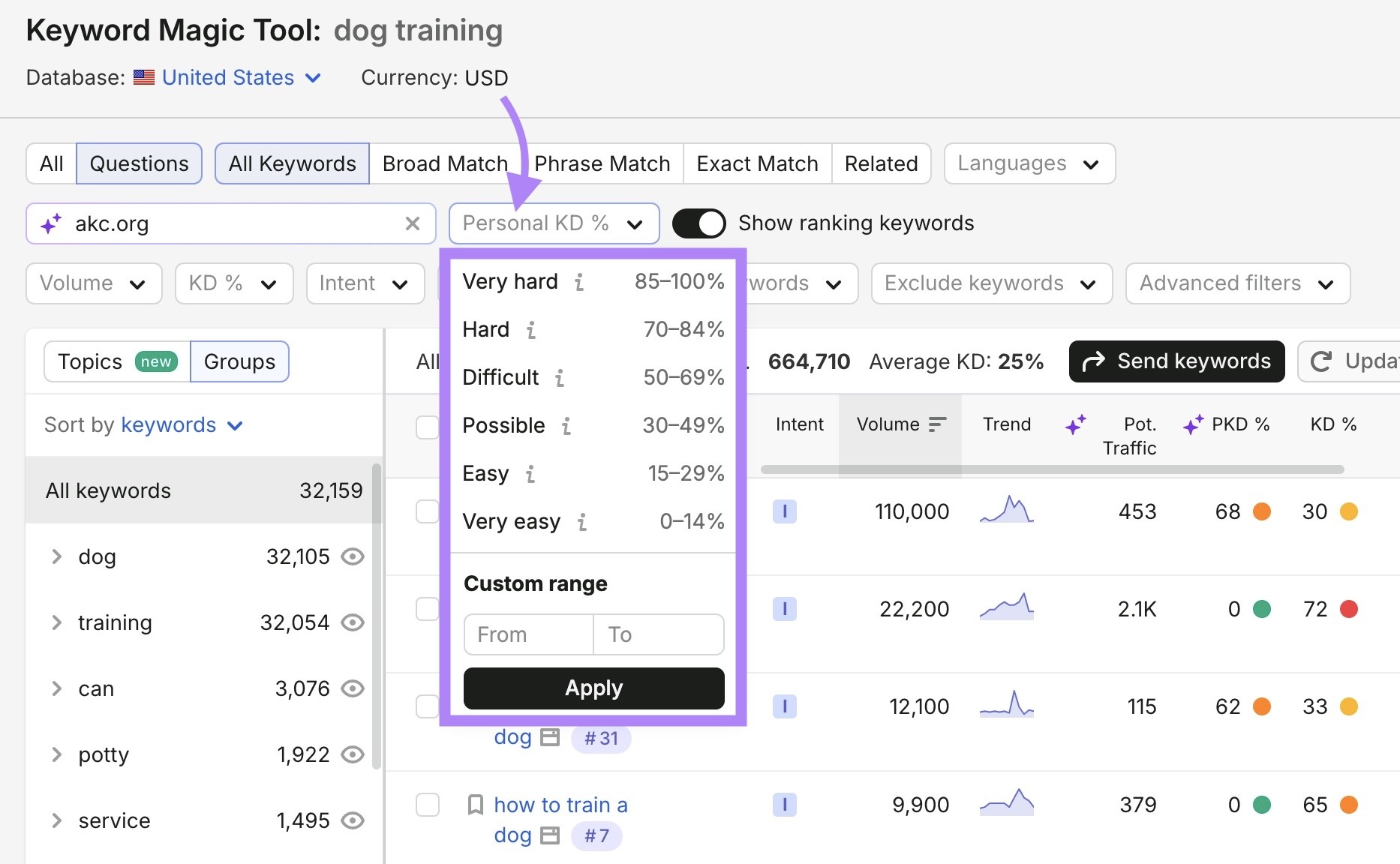Click the sparkle icon before PKD %

pos(1193,424)
